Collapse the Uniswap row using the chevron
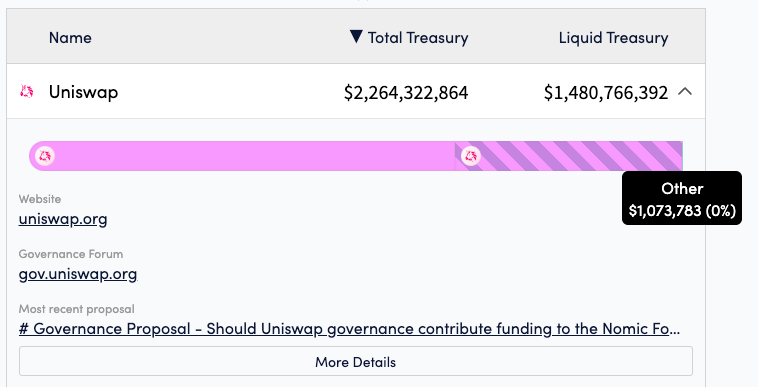 pyautogui.click(x=685, y=91)
